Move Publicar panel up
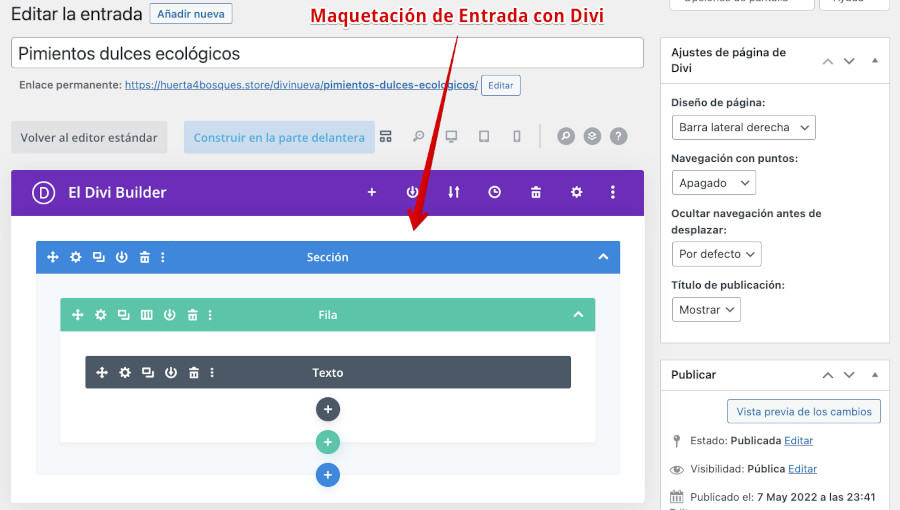The image size is (900, 510). [828, 375]
